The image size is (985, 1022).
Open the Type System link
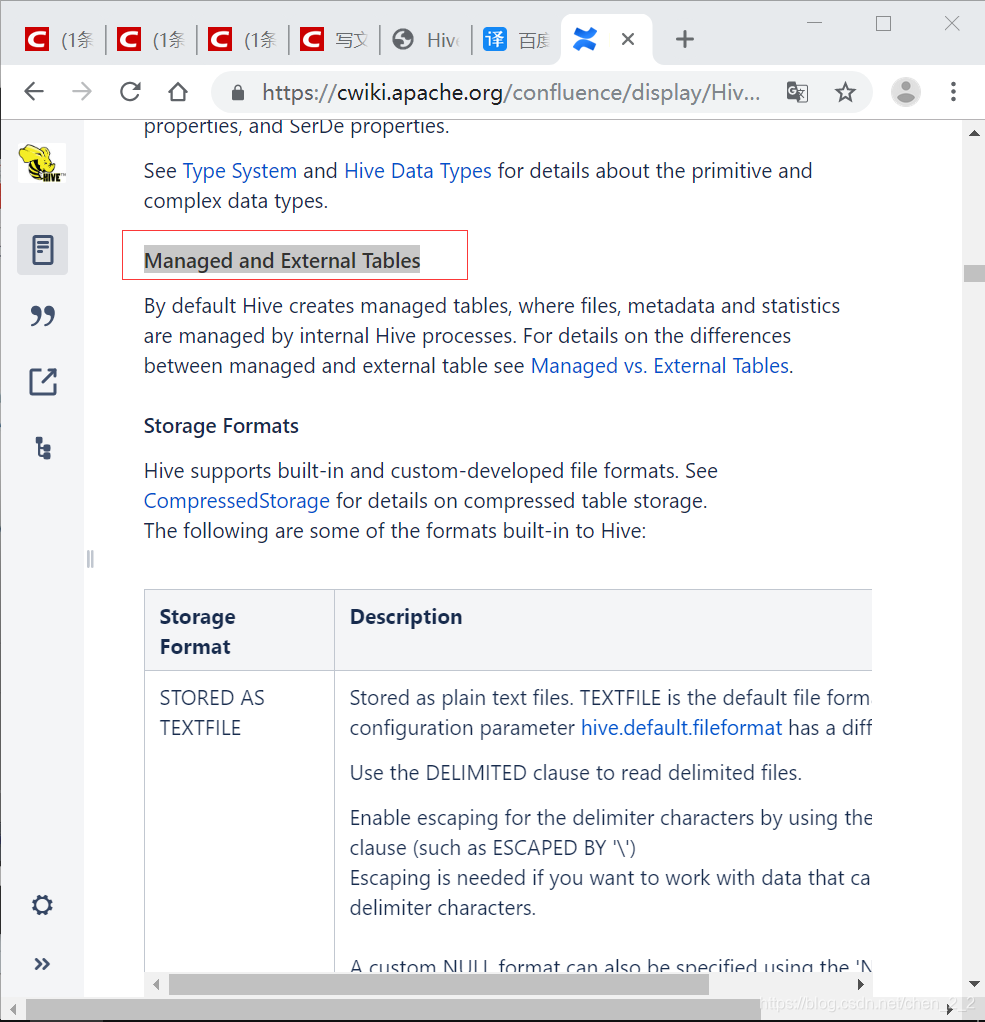pyautogui.click(x=240, y=171)
